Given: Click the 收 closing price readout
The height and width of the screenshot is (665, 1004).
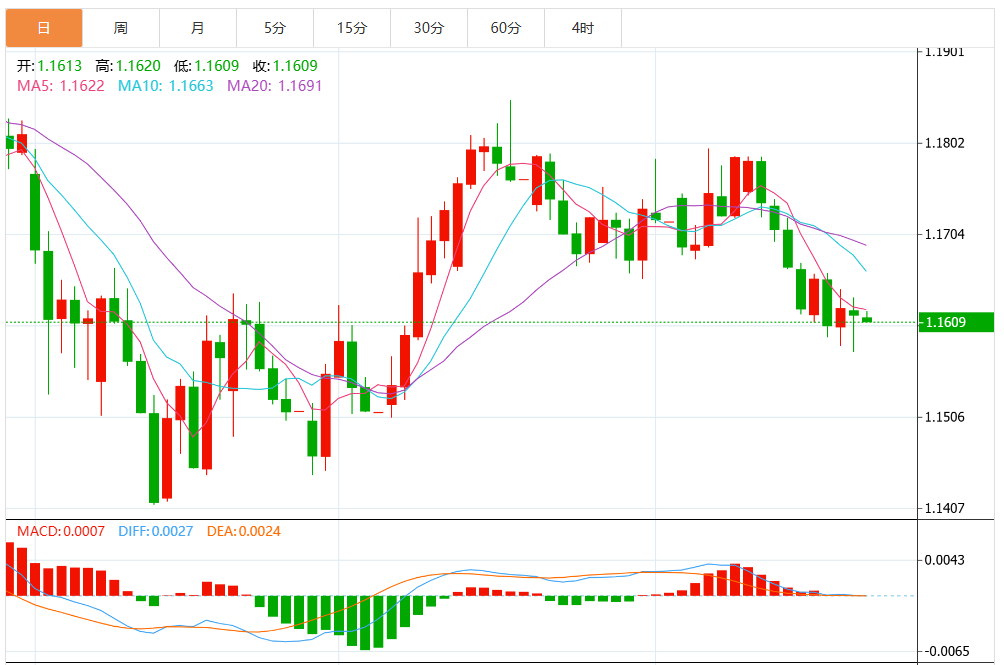Looking at the screenshot, I should click(x=286, y=65).
